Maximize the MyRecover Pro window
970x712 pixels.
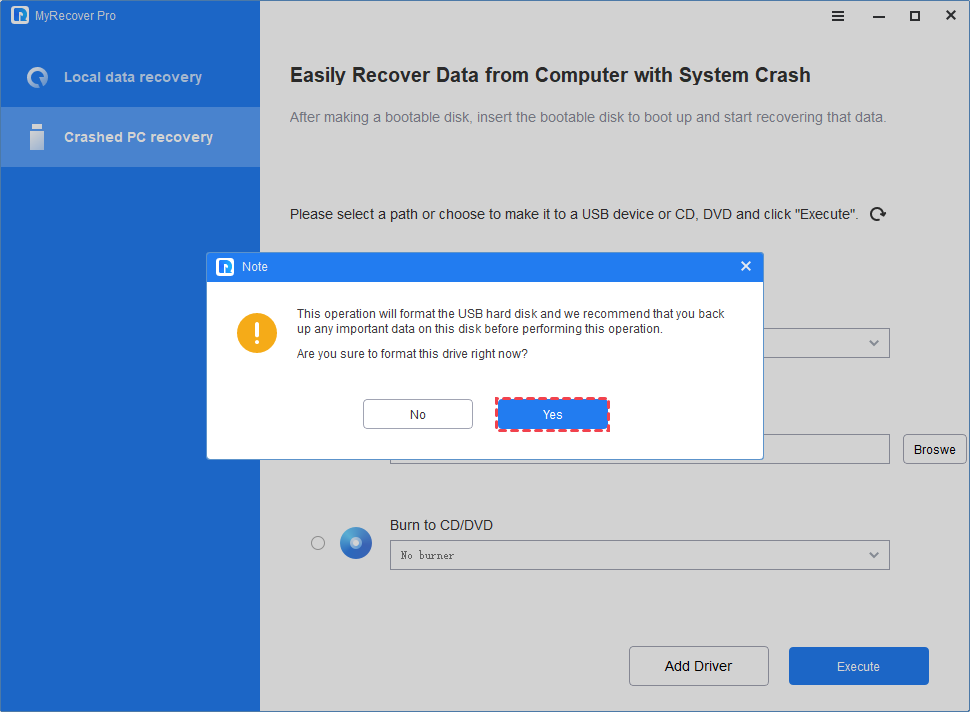(x=914, y=16)
